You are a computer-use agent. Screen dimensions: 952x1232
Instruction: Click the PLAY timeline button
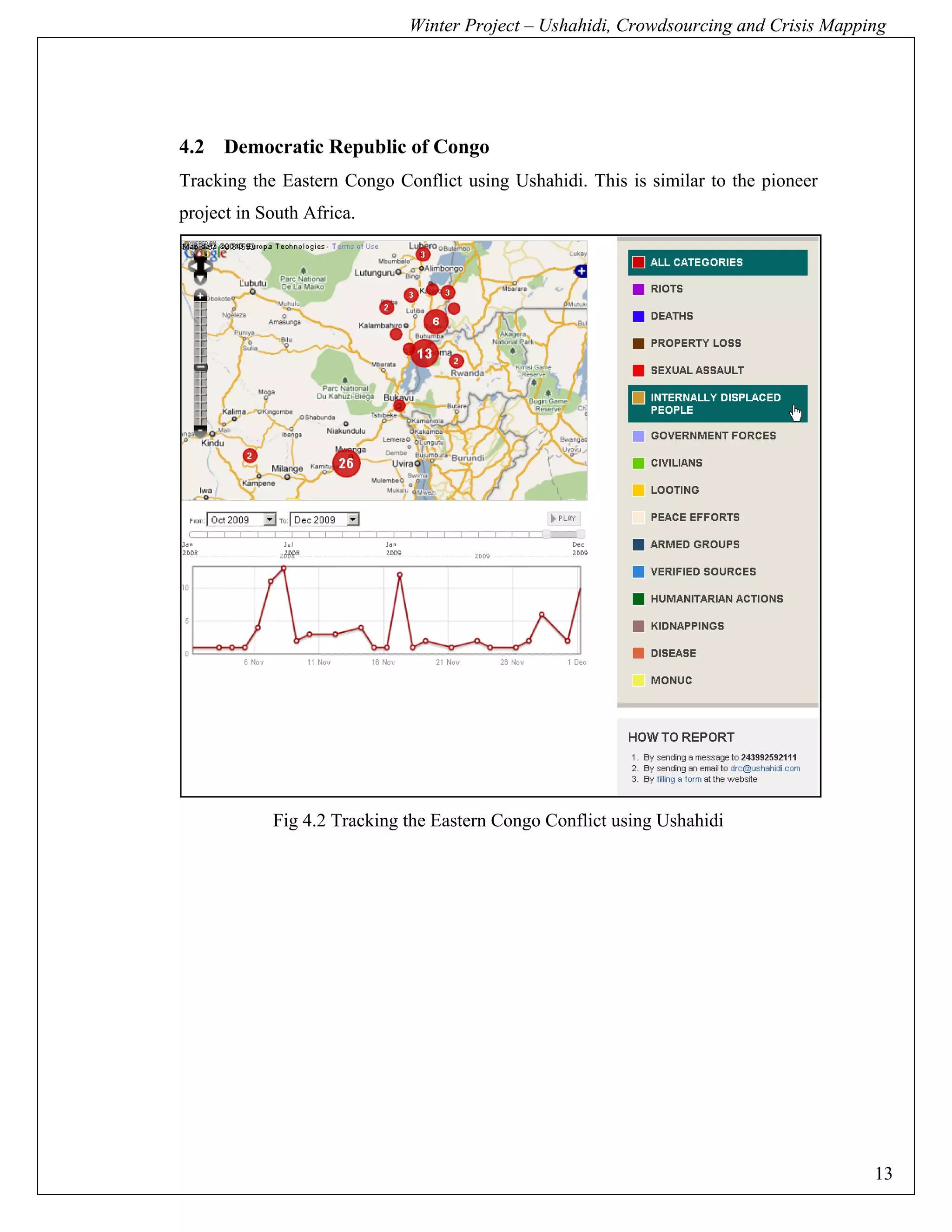[563, 518]
